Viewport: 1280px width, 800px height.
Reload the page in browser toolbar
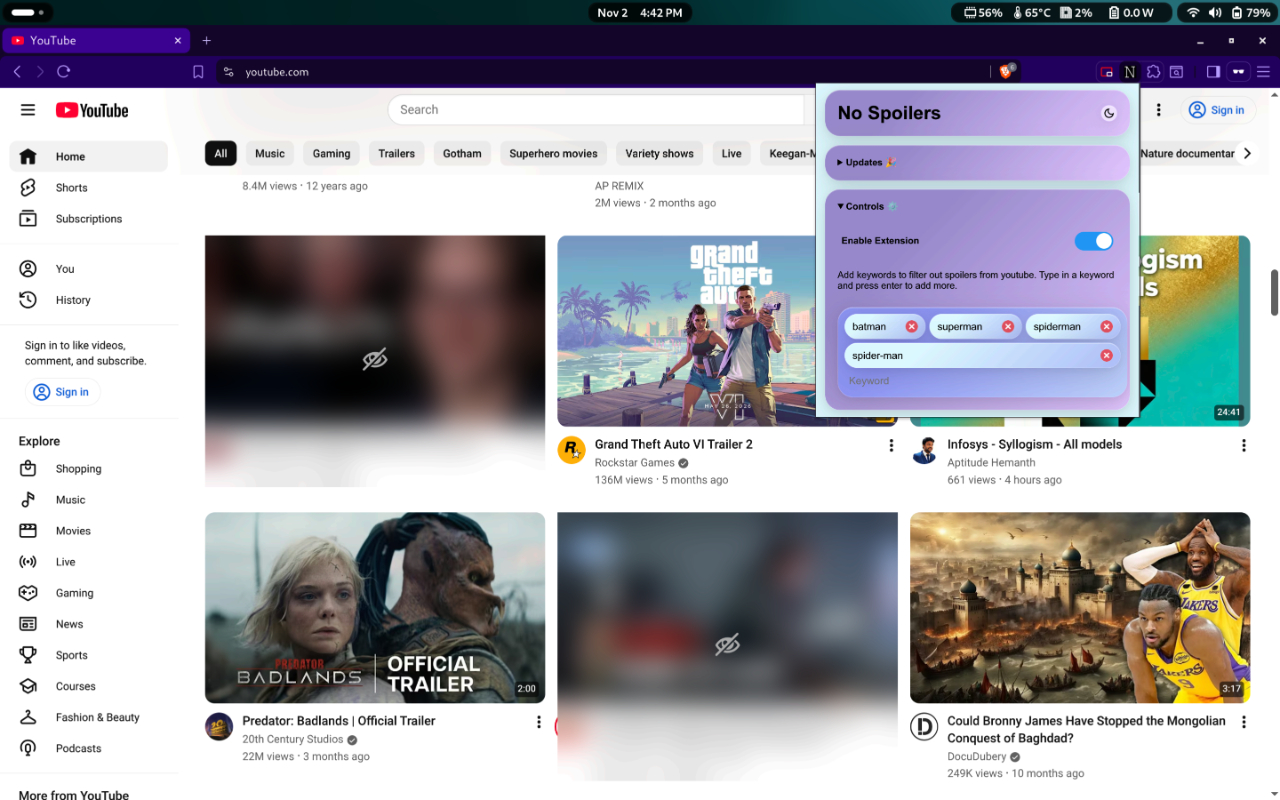[x=63, y=72]
